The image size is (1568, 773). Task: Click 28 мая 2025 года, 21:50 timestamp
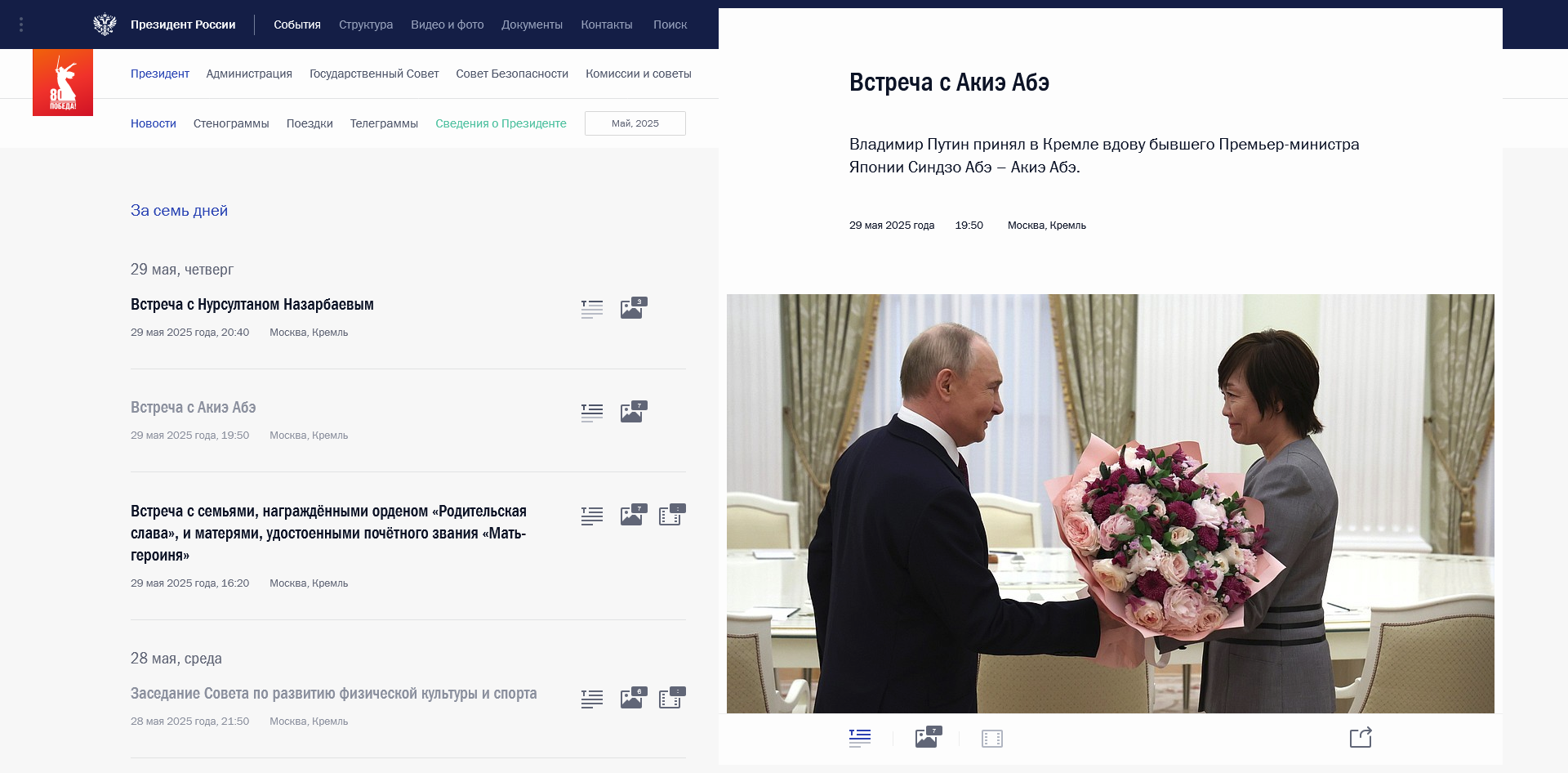pos(189,722)
